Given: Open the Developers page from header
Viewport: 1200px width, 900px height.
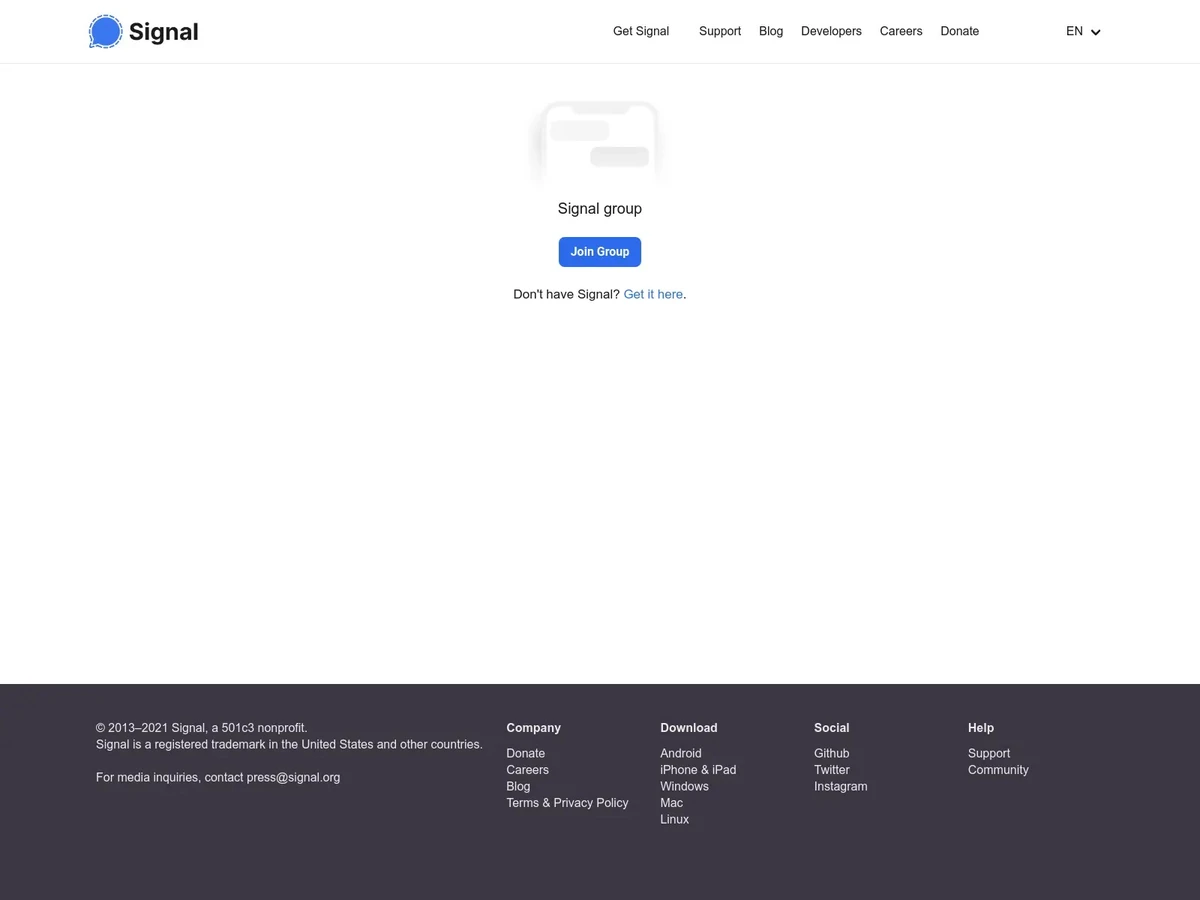Looking at the screenshot, I should click(831, 32).
